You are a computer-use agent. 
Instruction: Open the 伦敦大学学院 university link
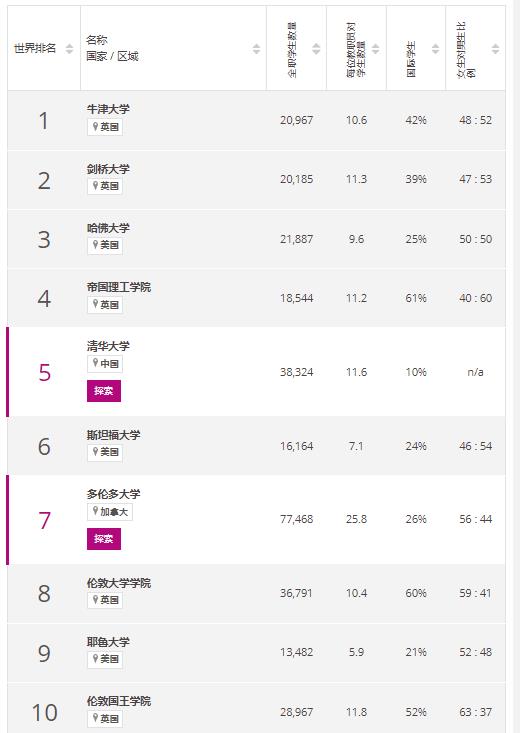[119, 582]
